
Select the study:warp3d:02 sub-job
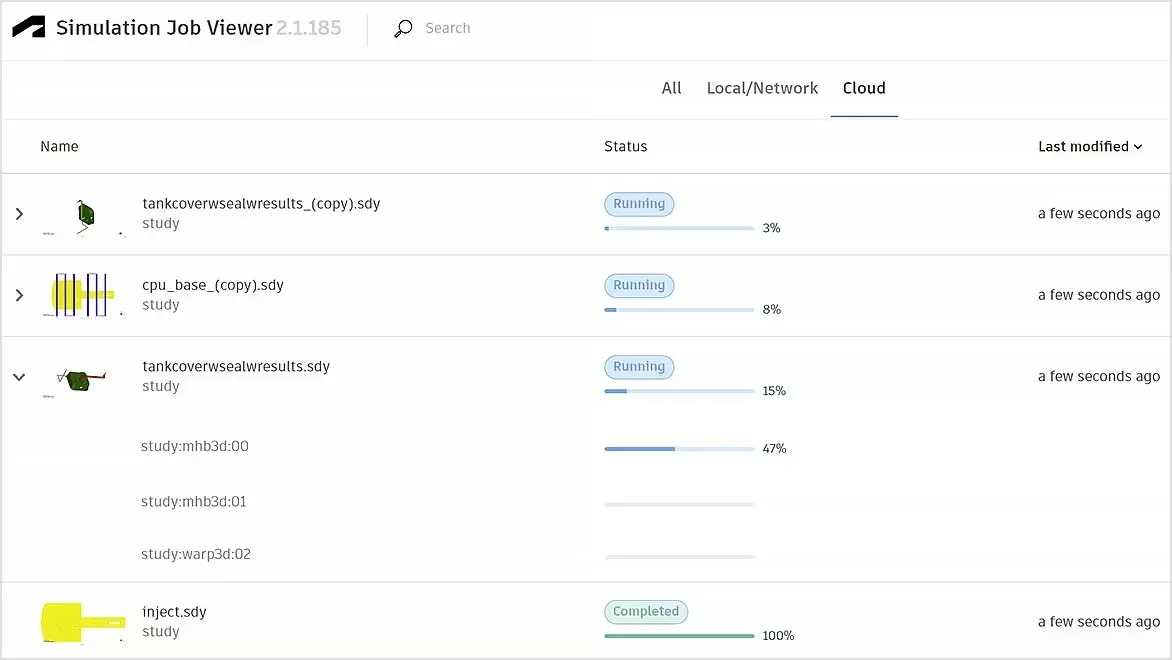pos(195,554)
